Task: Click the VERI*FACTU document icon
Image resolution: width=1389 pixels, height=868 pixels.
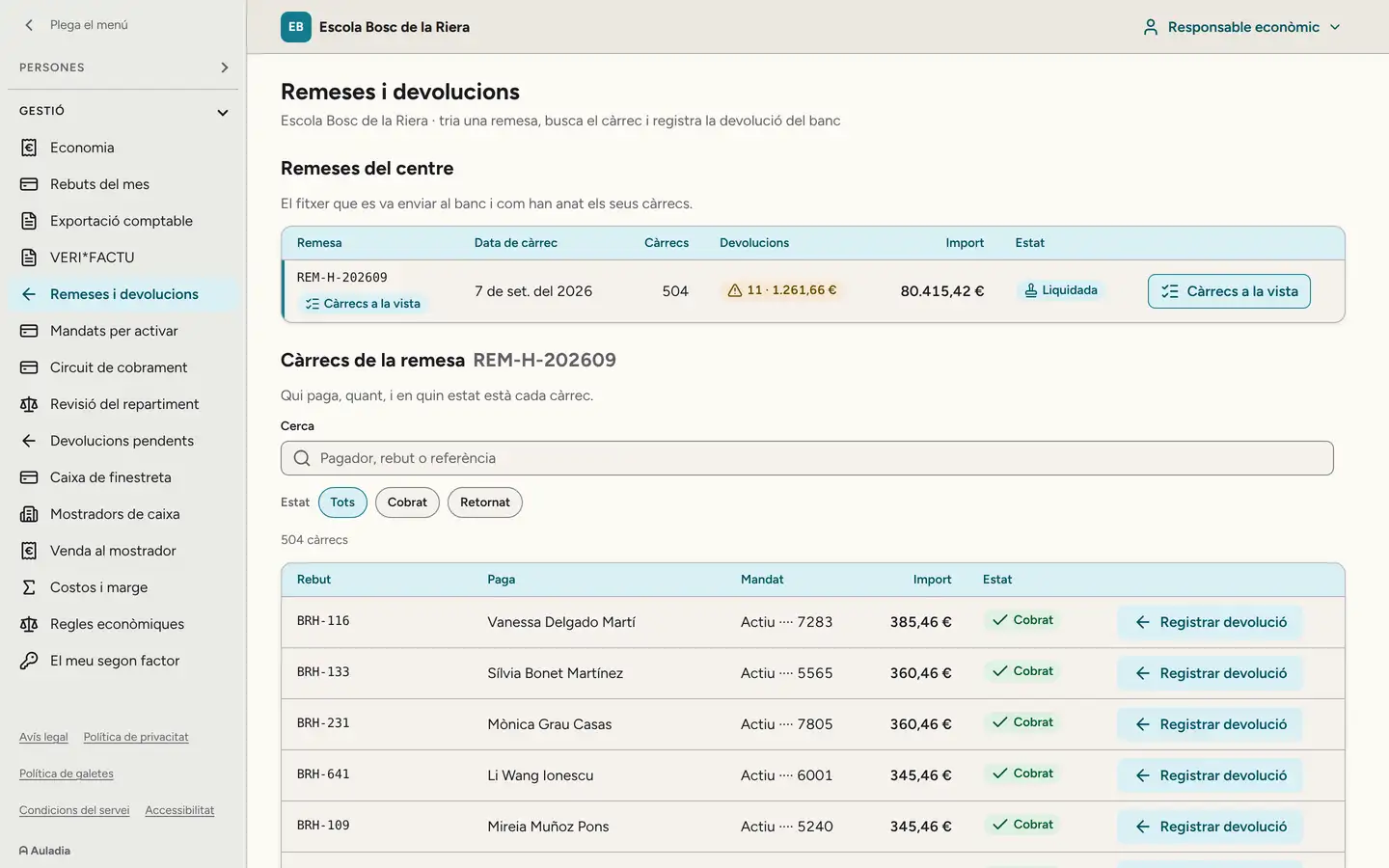Action: [29, 258]
